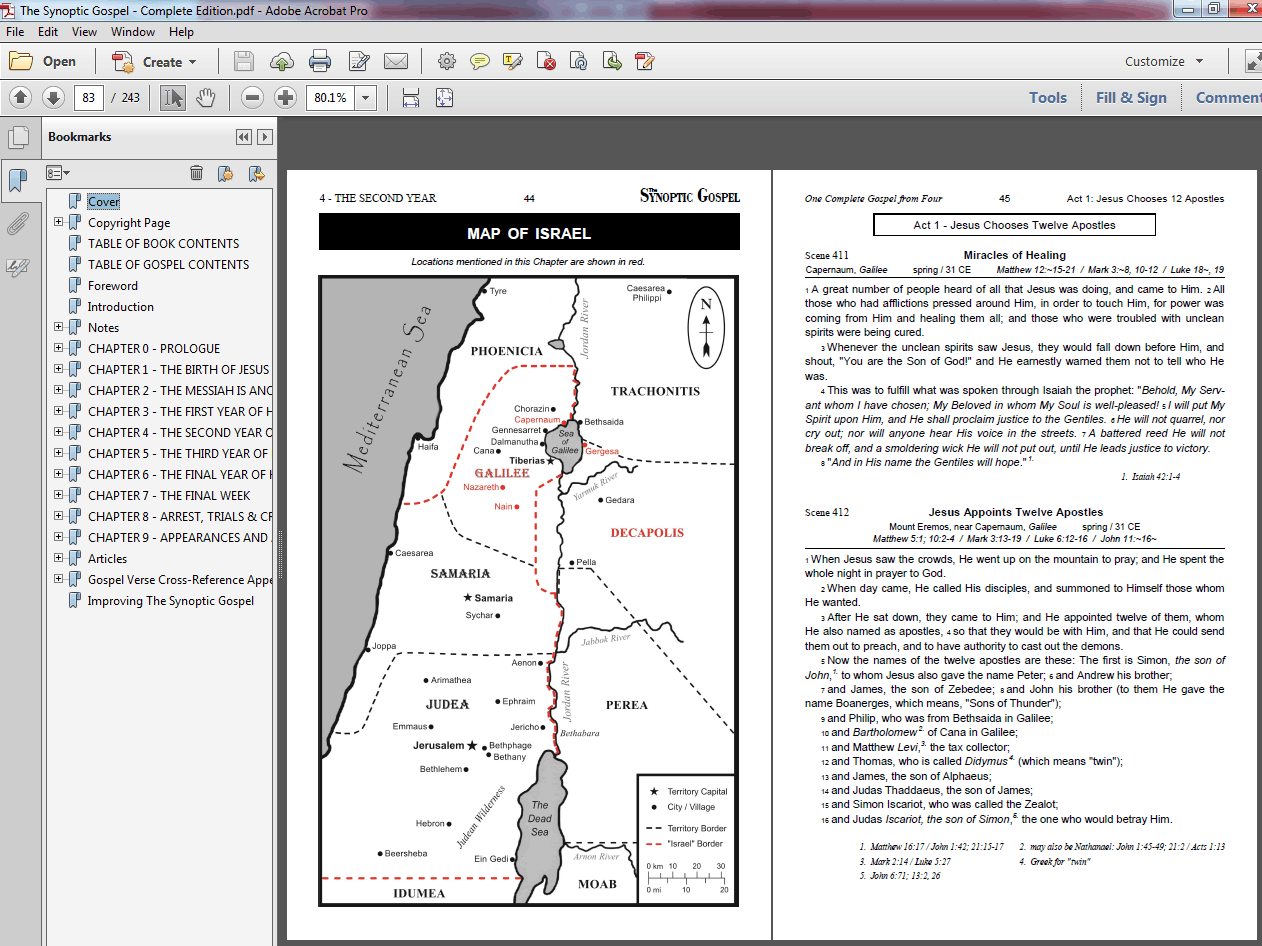This screenshot has width=1262, height=946.
Task: Open the bookmarks options menu dropdown
Action: pyautogui.click(x=58, y=173)
